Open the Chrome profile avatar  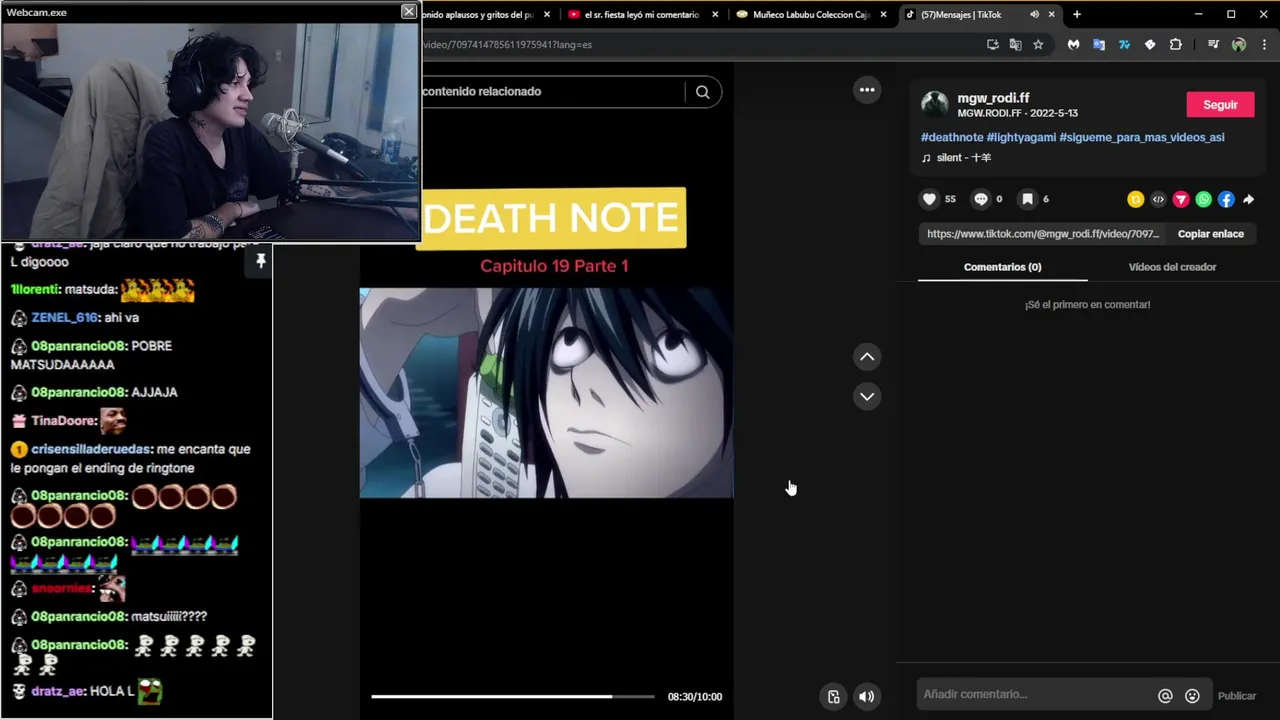(1239, 44)
